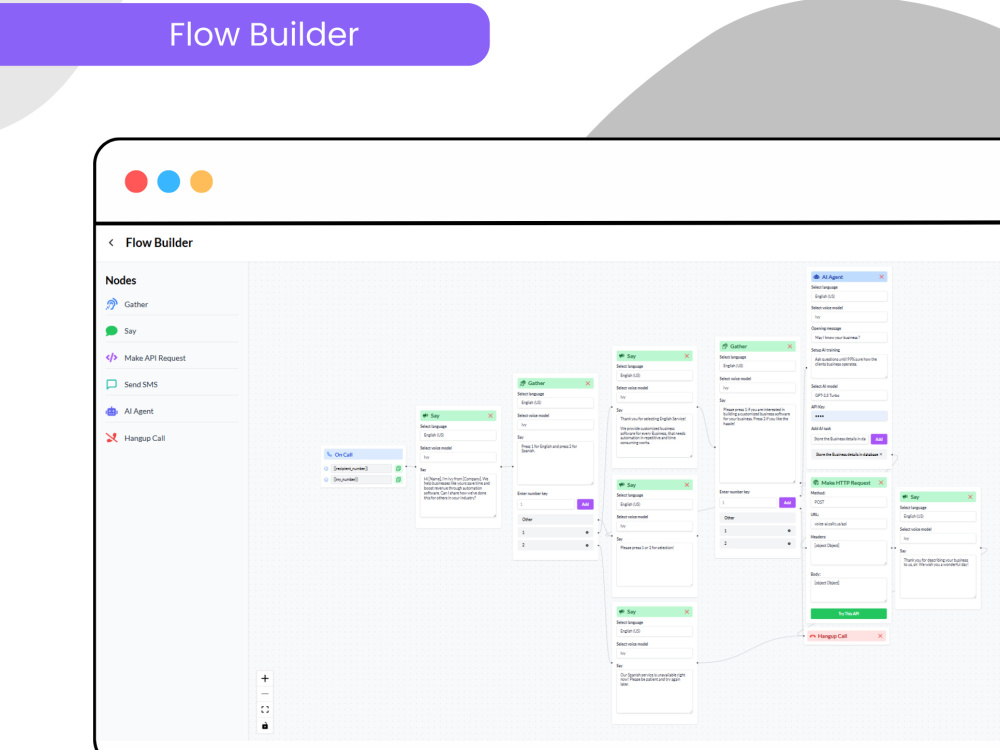Click the phone icon on On Call node

[x=329, y=455]
